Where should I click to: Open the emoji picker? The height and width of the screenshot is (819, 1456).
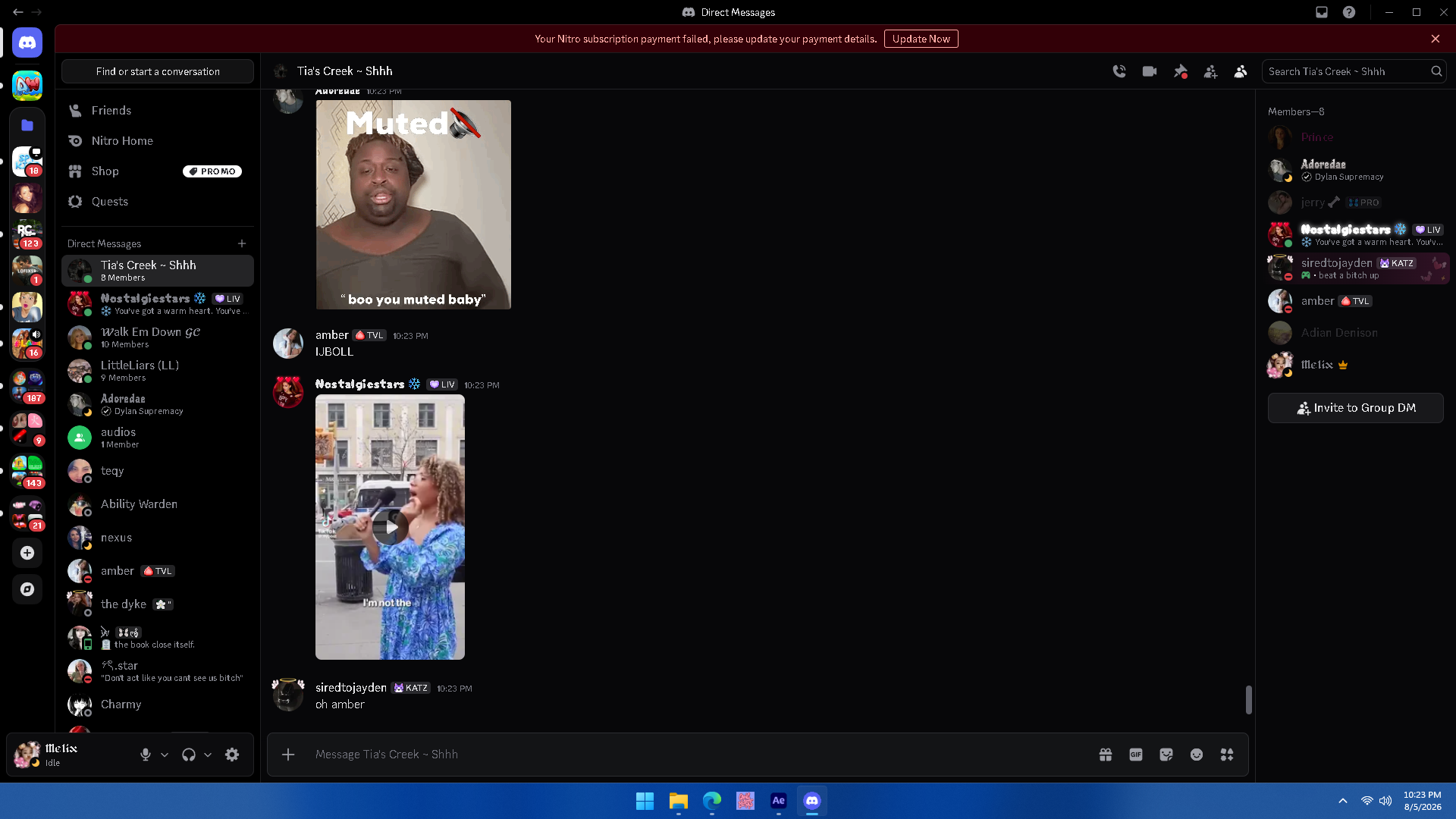(x=1197, y=755)
